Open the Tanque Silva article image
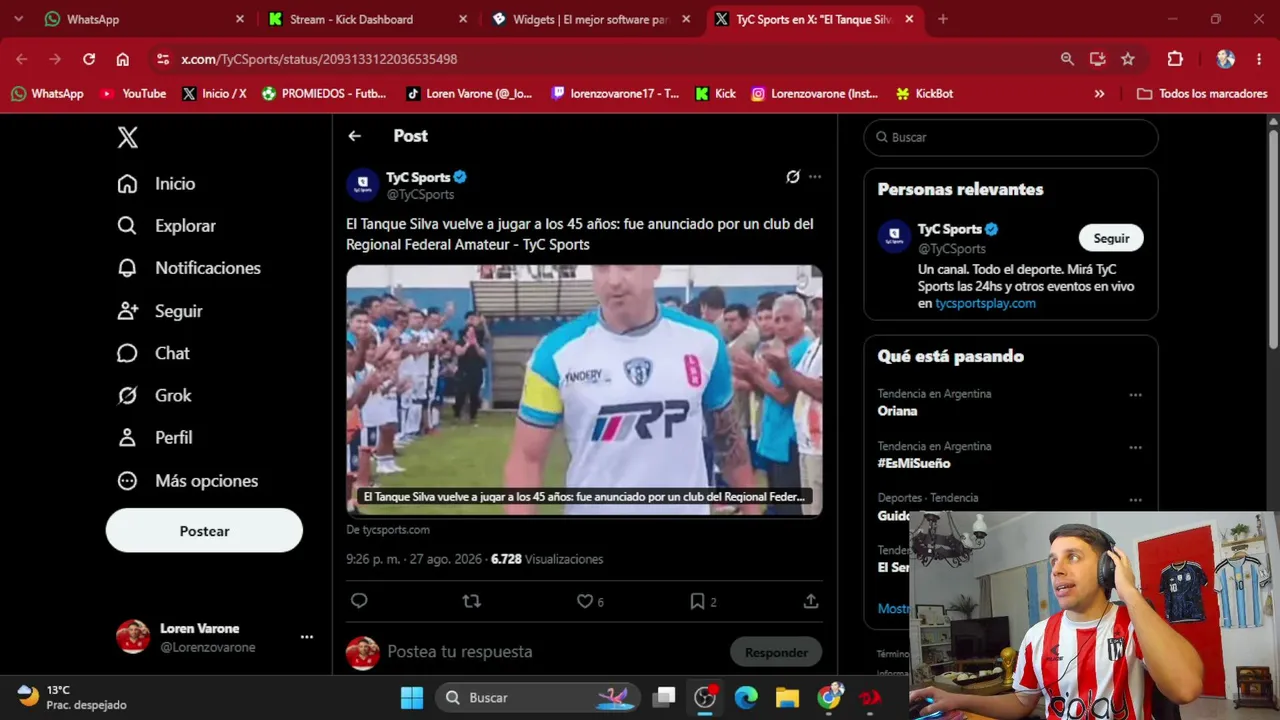Image resolution: width=1280 pixels, height=720 pixels. pos(584,390)
